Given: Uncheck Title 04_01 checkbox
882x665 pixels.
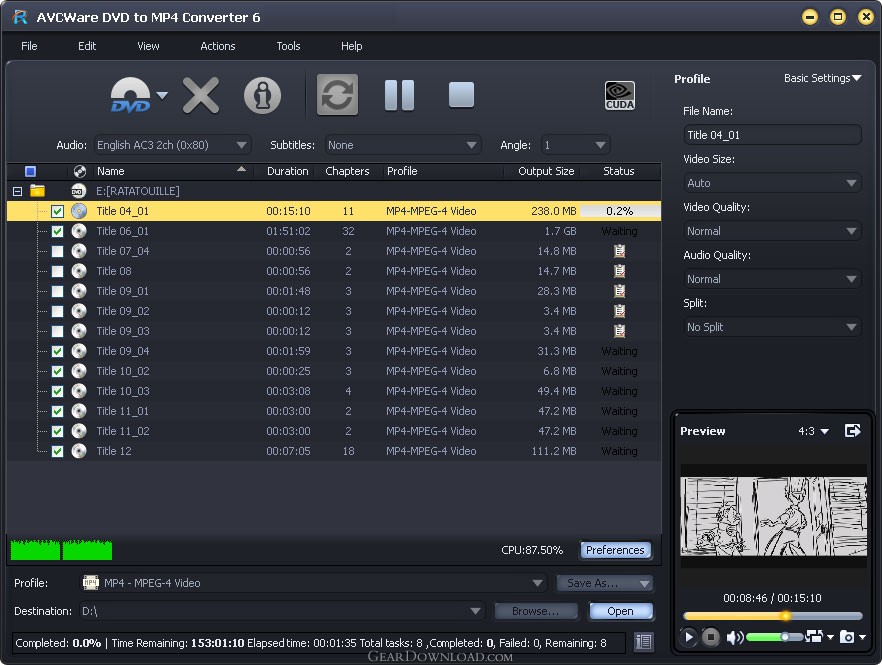Looking at the screenshot, I should 57,212.
